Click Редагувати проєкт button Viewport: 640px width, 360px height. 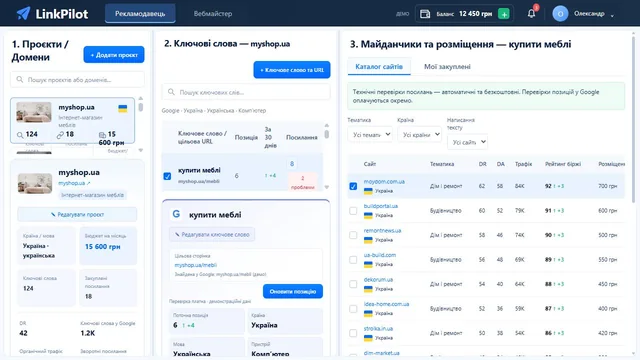coord(77,214)
